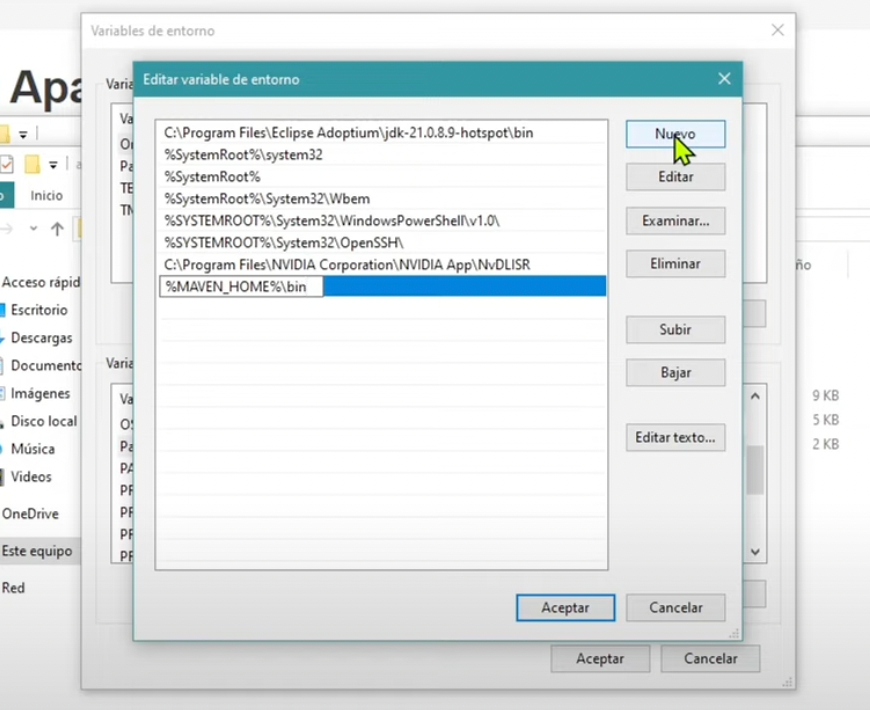Select the NVIDIA App NvDLISR path entry
870x710 pixels.
coord(347,265)
